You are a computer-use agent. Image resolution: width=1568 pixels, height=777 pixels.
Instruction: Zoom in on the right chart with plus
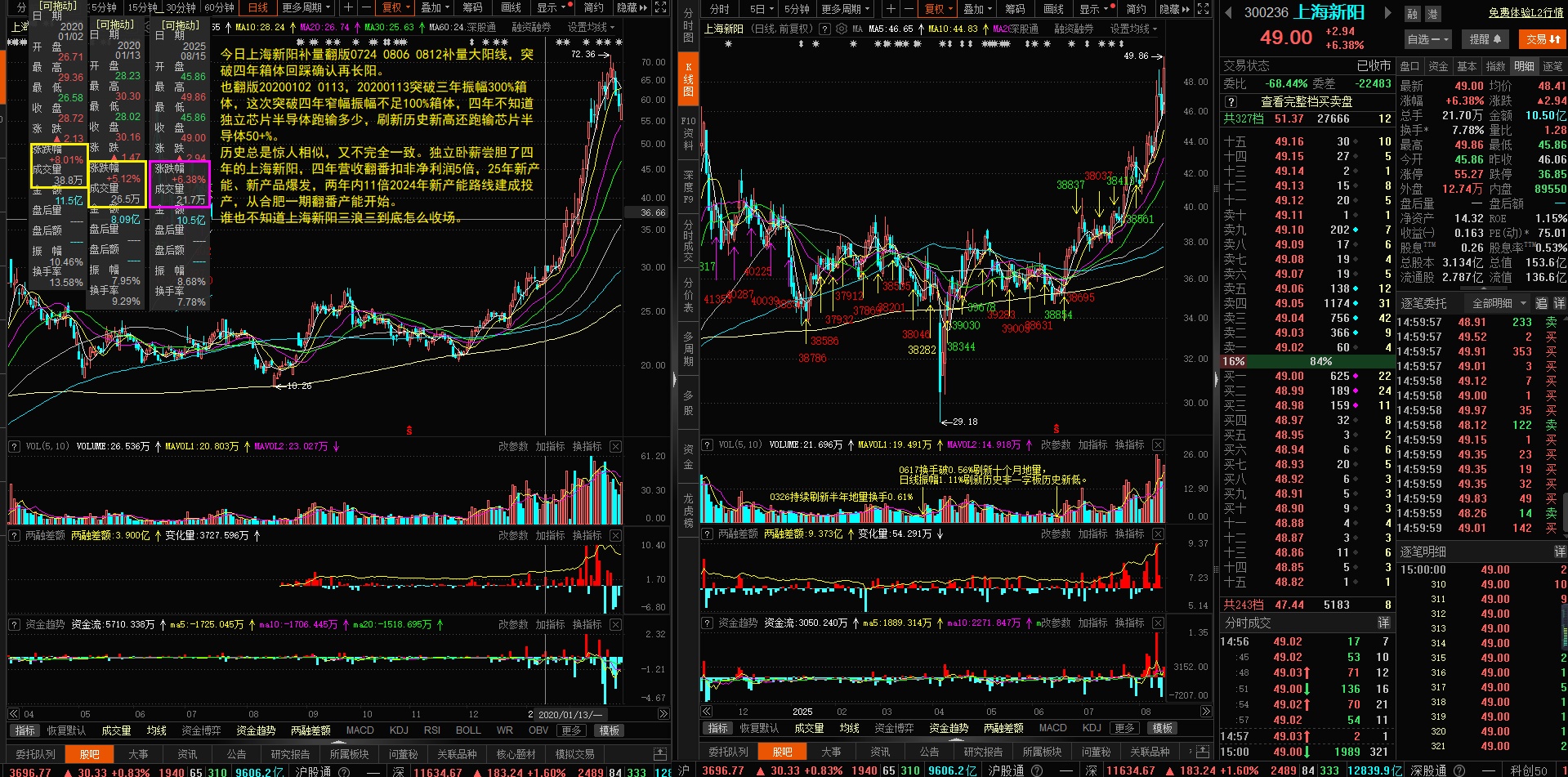(x=891, y=8)
